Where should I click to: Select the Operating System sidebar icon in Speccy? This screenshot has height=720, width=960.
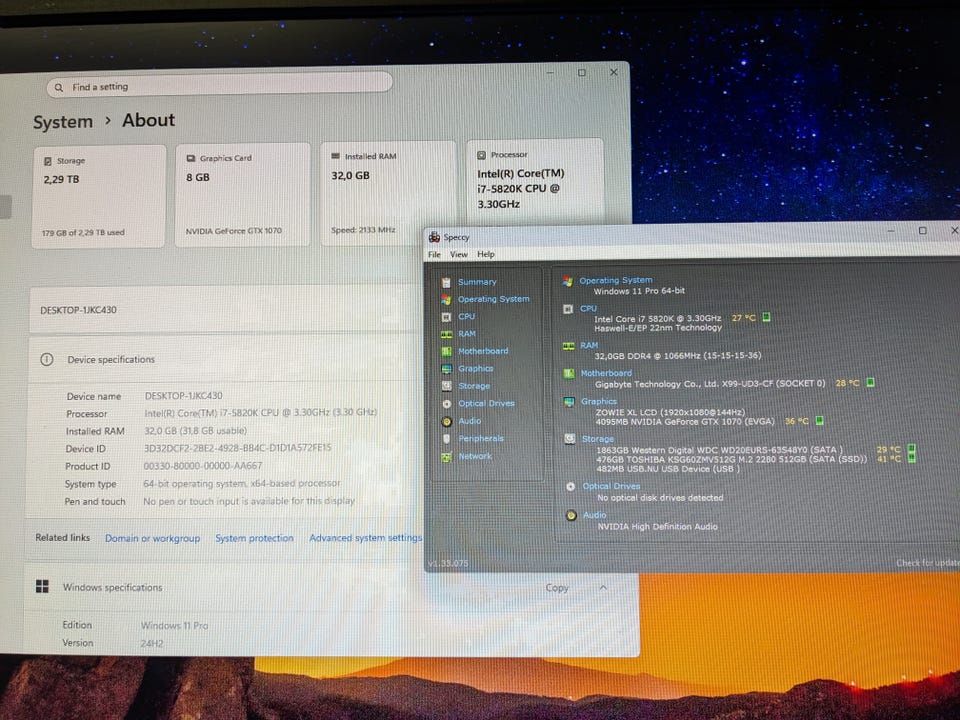pos(446,299)
